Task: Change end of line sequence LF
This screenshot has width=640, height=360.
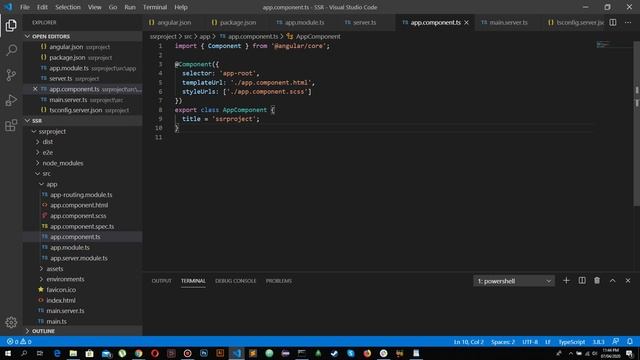Action: (x=548, y=342)
